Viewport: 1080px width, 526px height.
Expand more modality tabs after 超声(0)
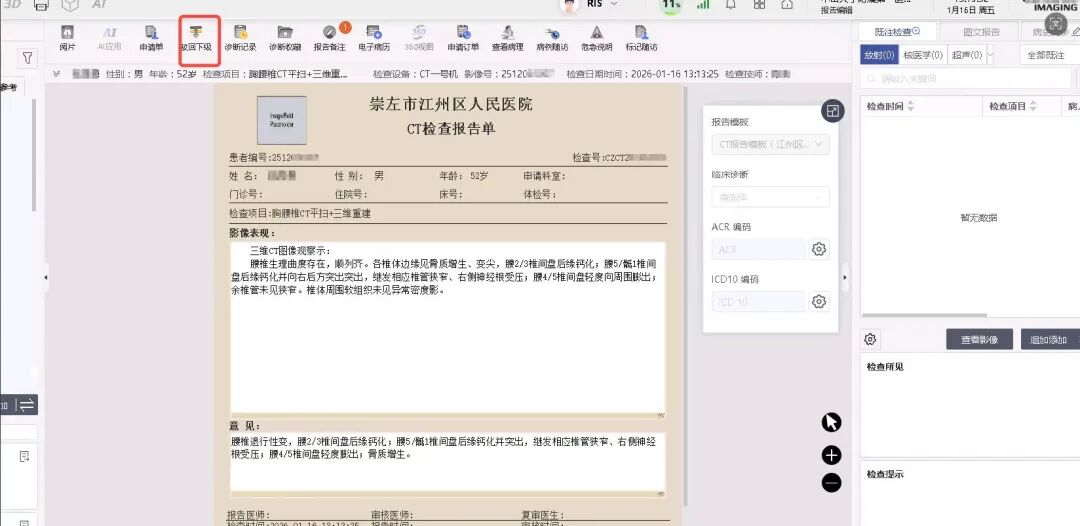[x=990, y=55]
